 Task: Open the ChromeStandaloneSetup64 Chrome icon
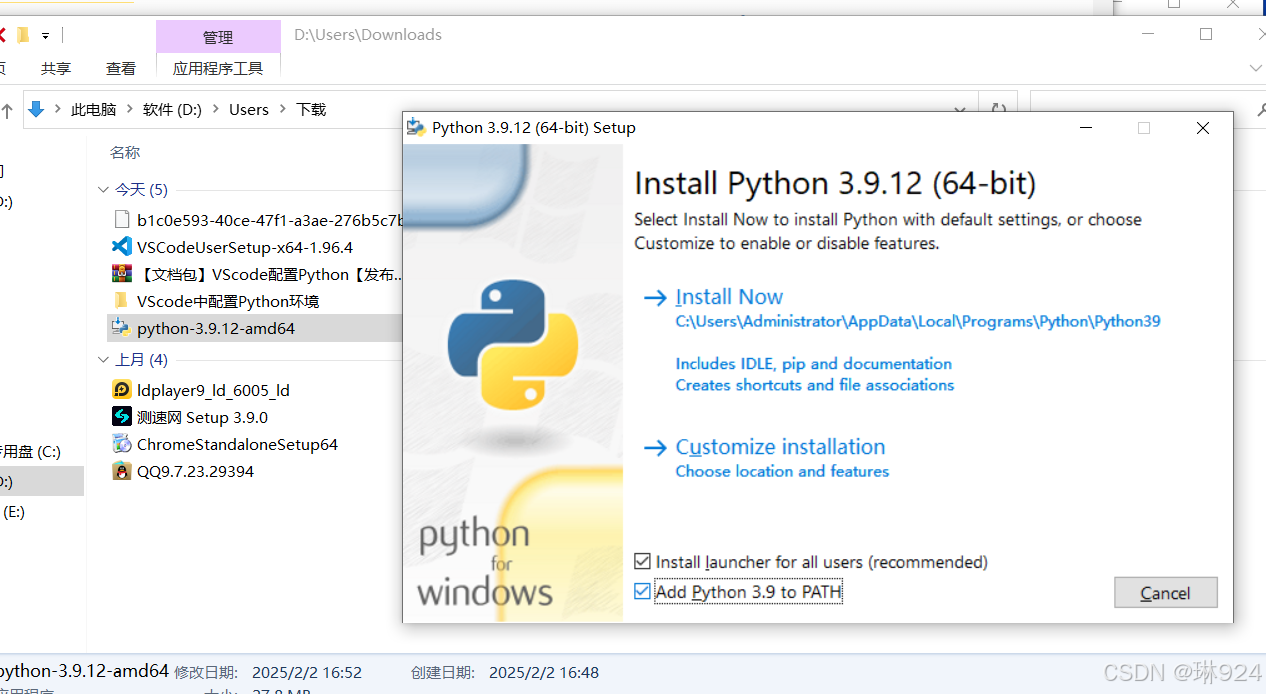point(121,444)
